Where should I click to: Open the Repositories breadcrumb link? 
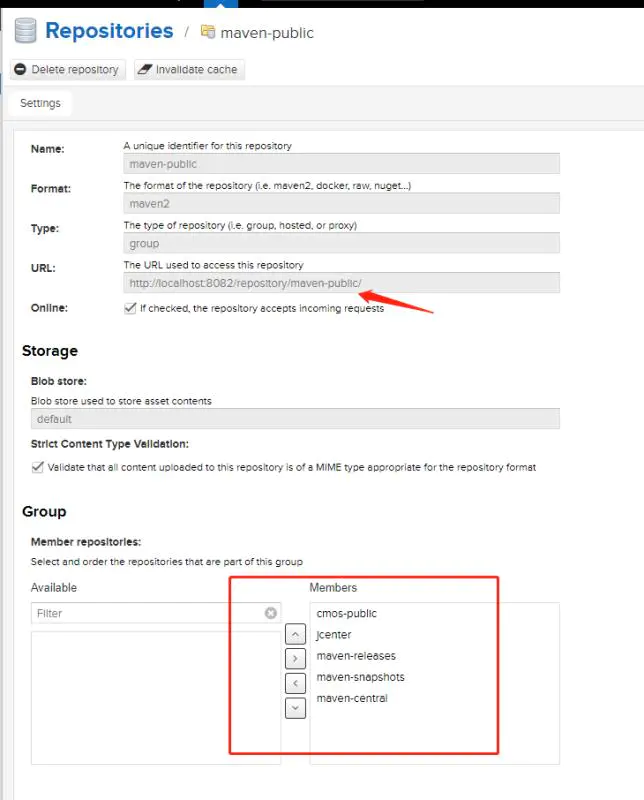pyautogui.click(x=109, y=31)
